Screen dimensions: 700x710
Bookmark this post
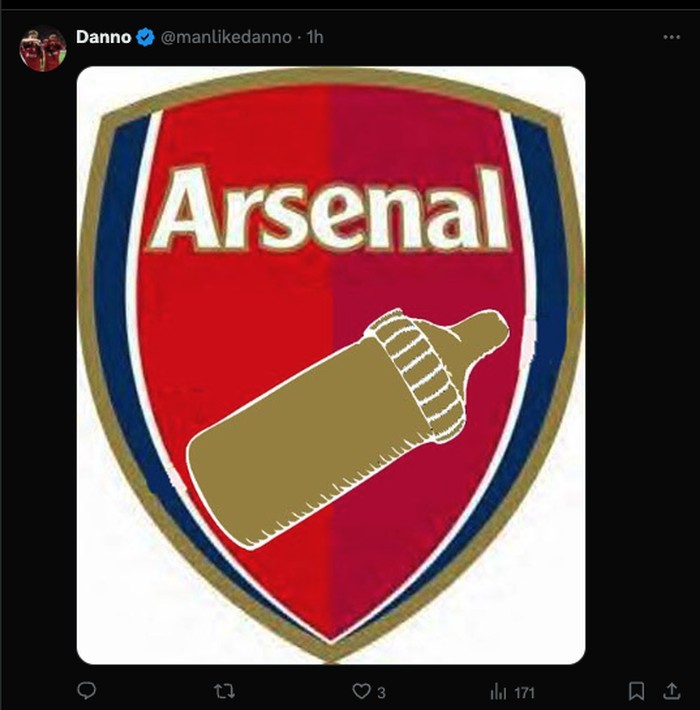tap(636, 691)
